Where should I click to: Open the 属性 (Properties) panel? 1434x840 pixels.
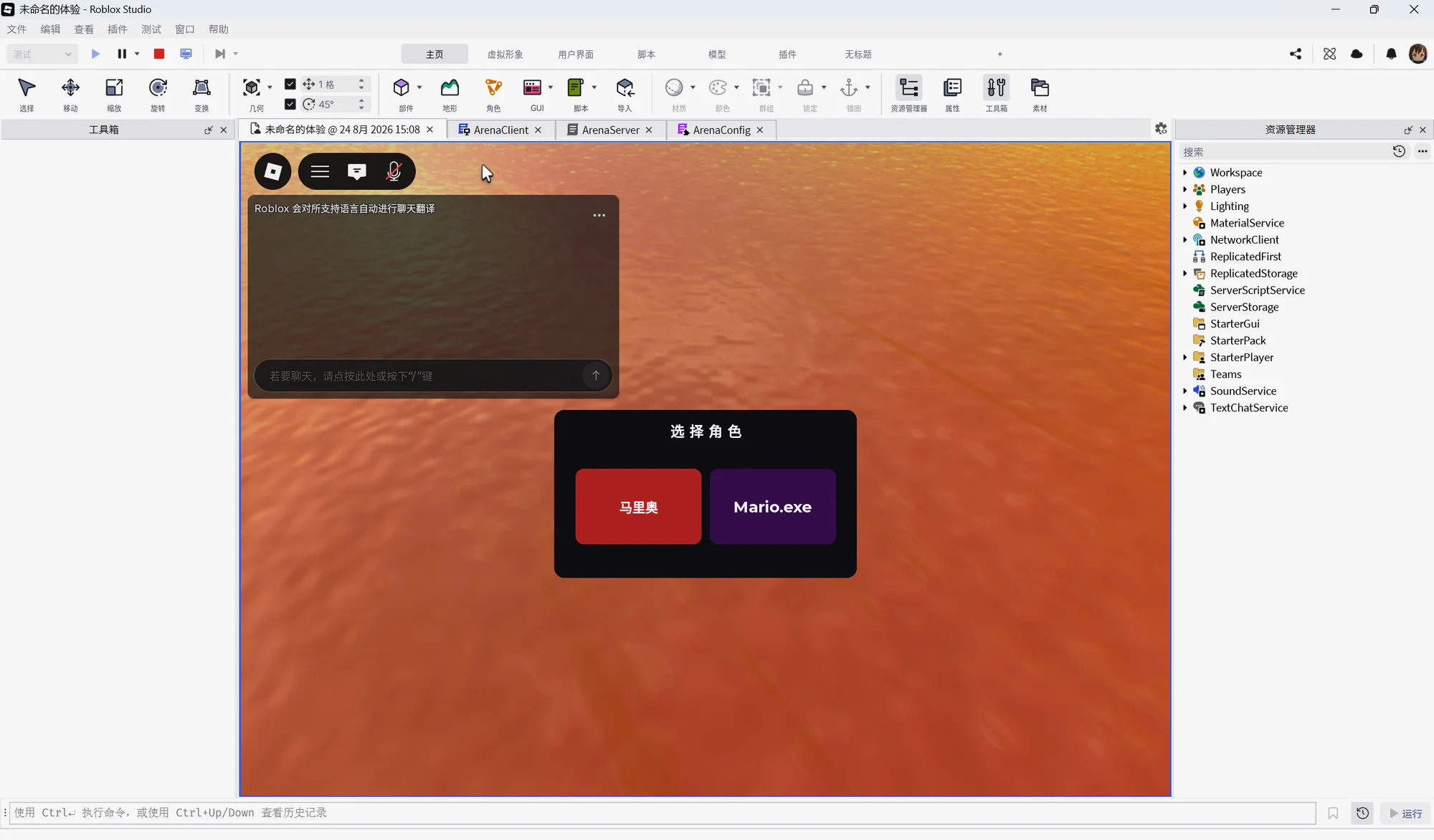952,94
